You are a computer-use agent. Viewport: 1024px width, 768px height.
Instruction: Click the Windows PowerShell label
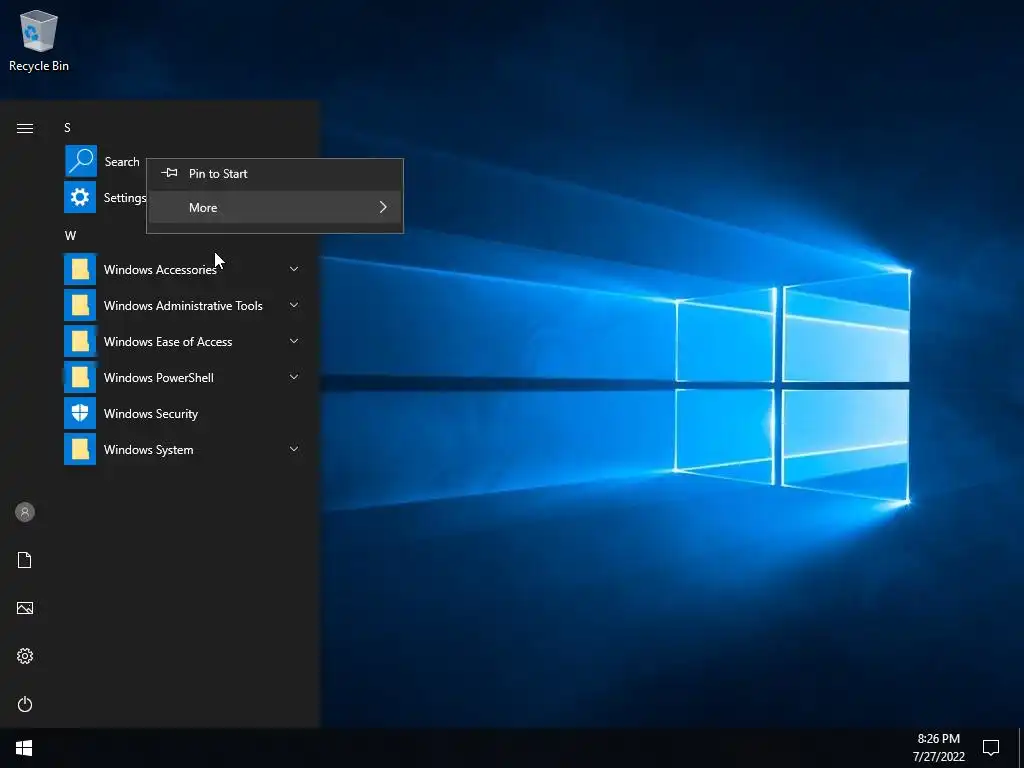[159, 377]
